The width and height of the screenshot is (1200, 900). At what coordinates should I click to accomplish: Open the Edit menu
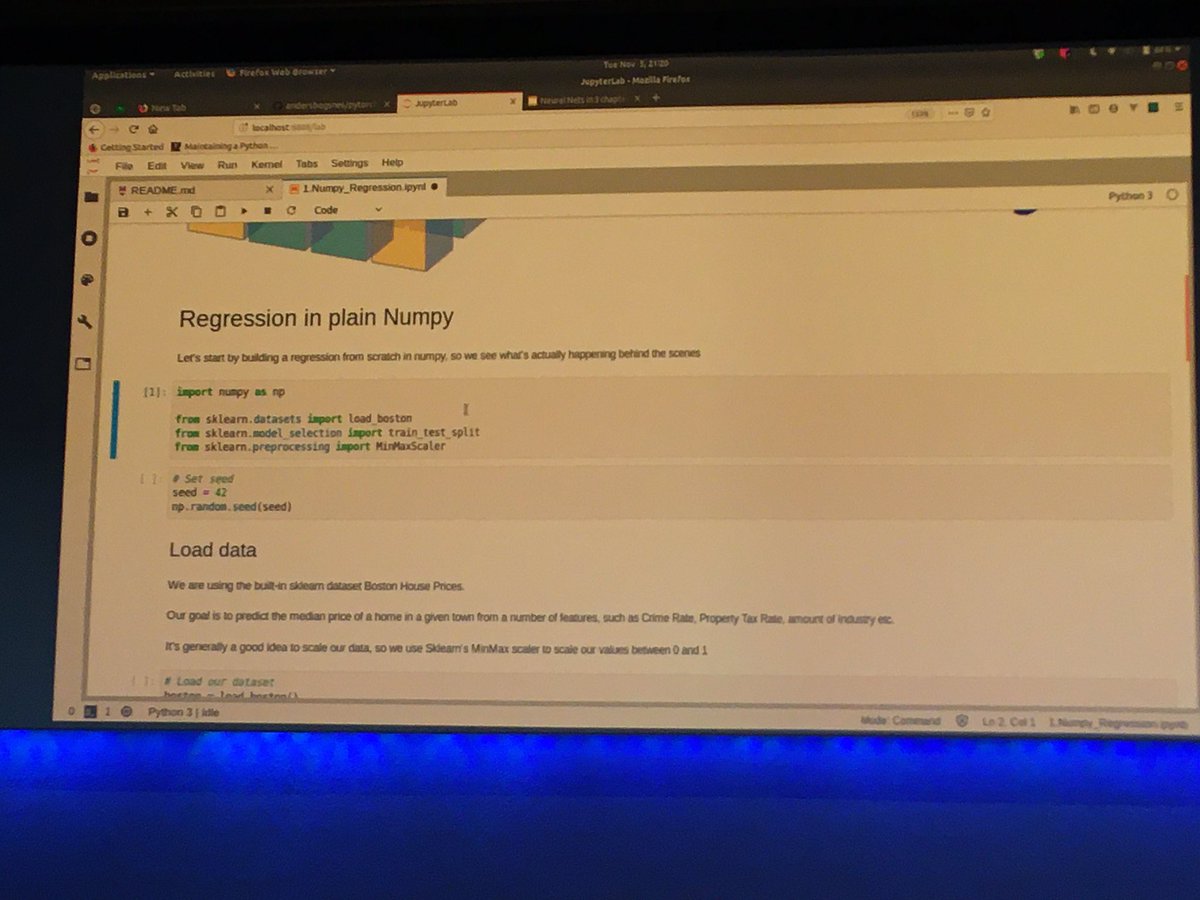tap(157, 166)
